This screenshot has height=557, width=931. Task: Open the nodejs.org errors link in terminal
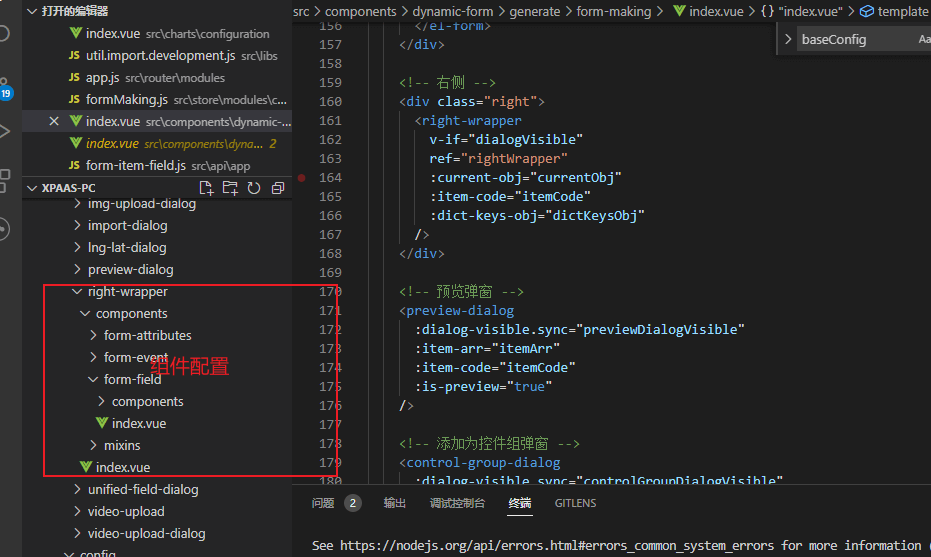pos(557,545)
